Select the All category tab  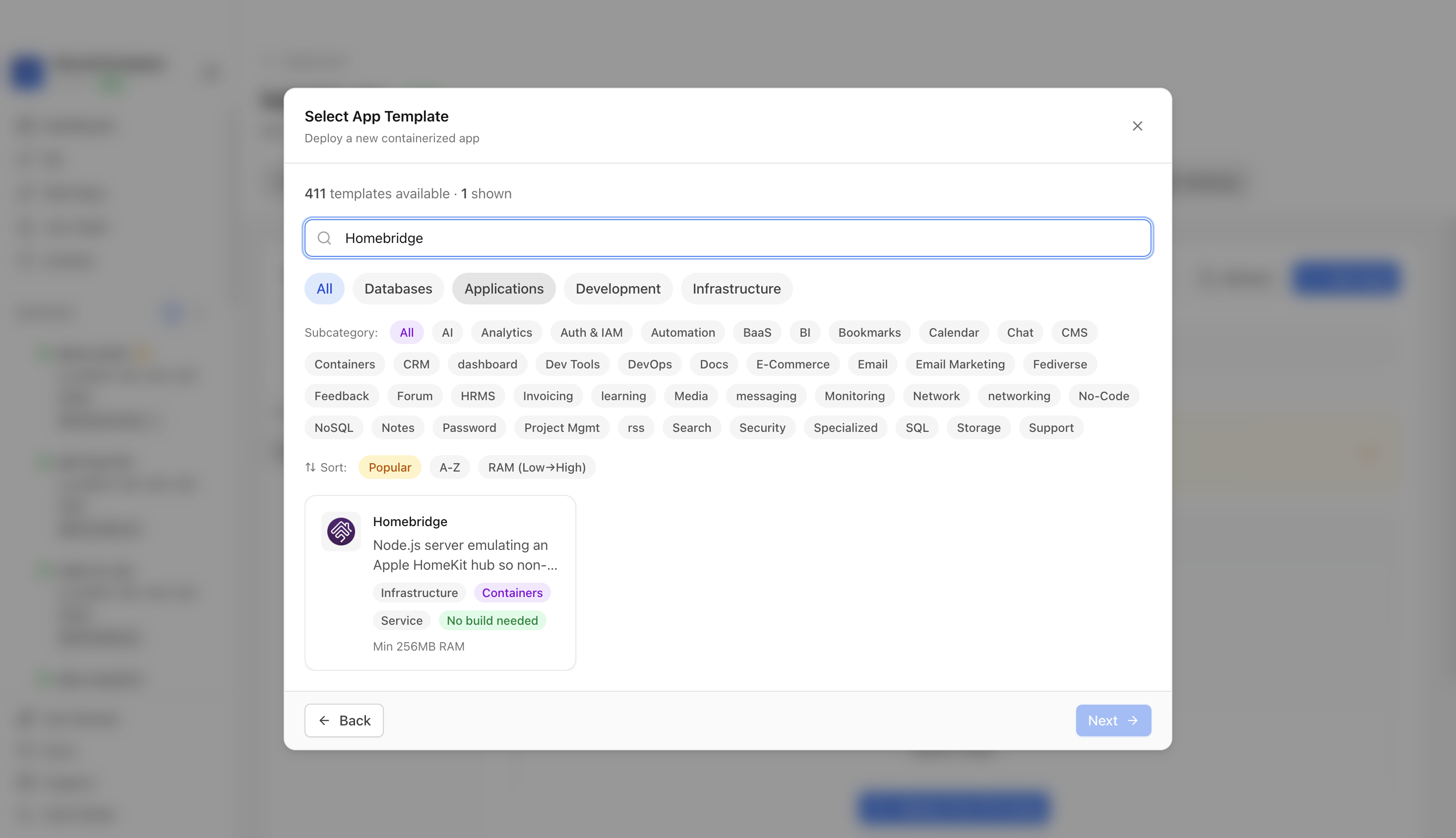click(x=325, y=289)
